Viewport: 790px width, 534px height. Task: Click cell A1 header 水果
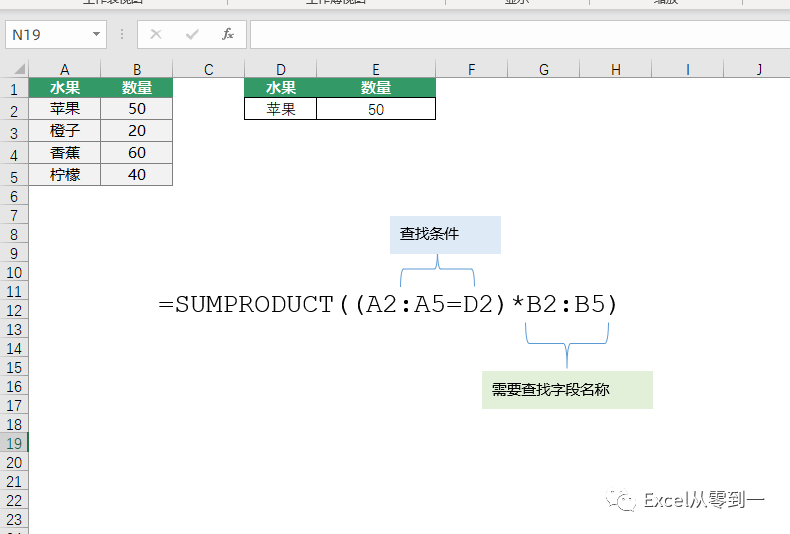point(64,88)
